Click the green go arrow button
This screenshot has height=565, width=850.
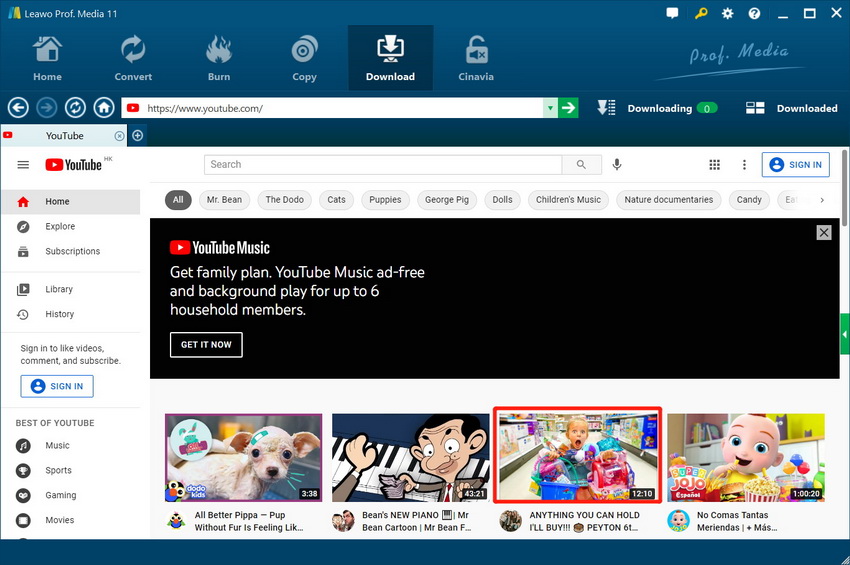[x=568, y=108]
